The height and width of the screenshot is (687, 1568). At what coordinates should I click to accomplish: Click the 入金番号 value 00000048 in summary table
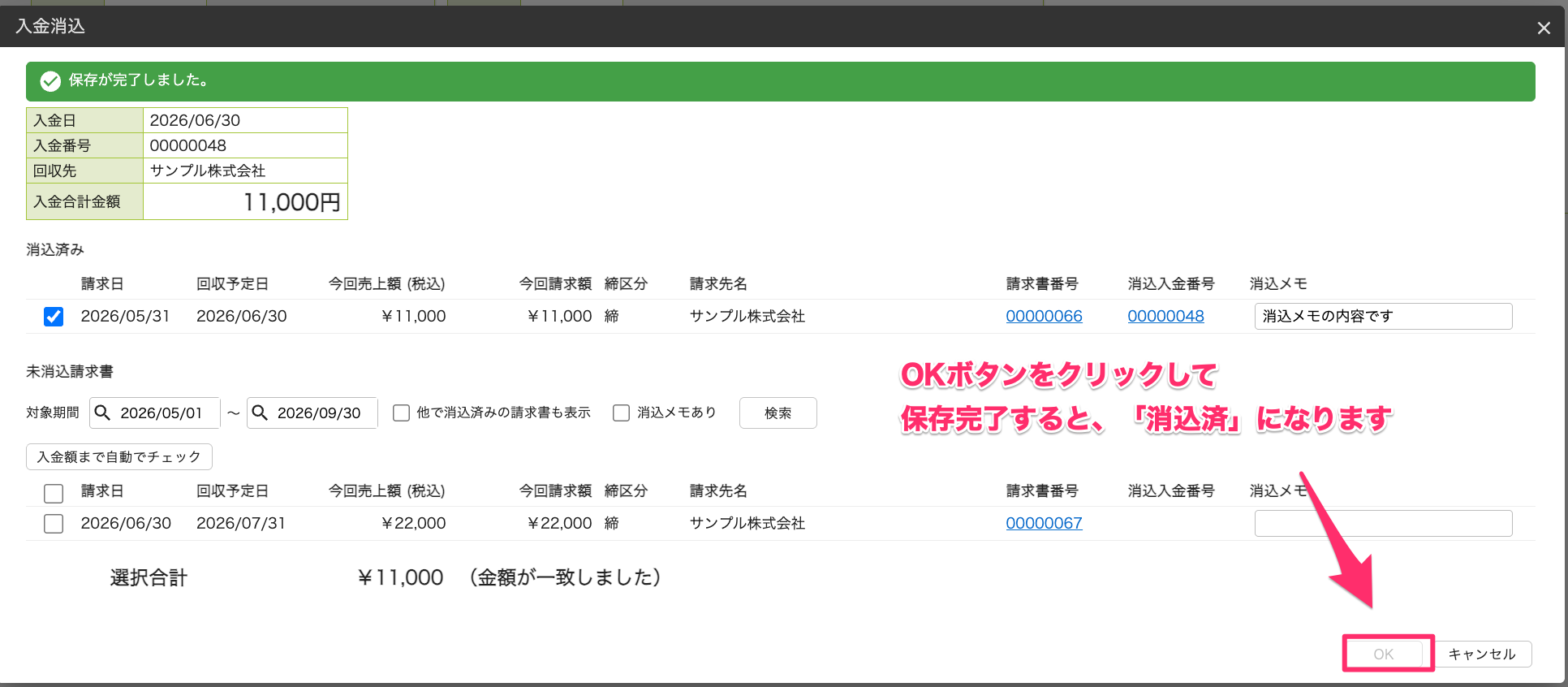point(188,145)
